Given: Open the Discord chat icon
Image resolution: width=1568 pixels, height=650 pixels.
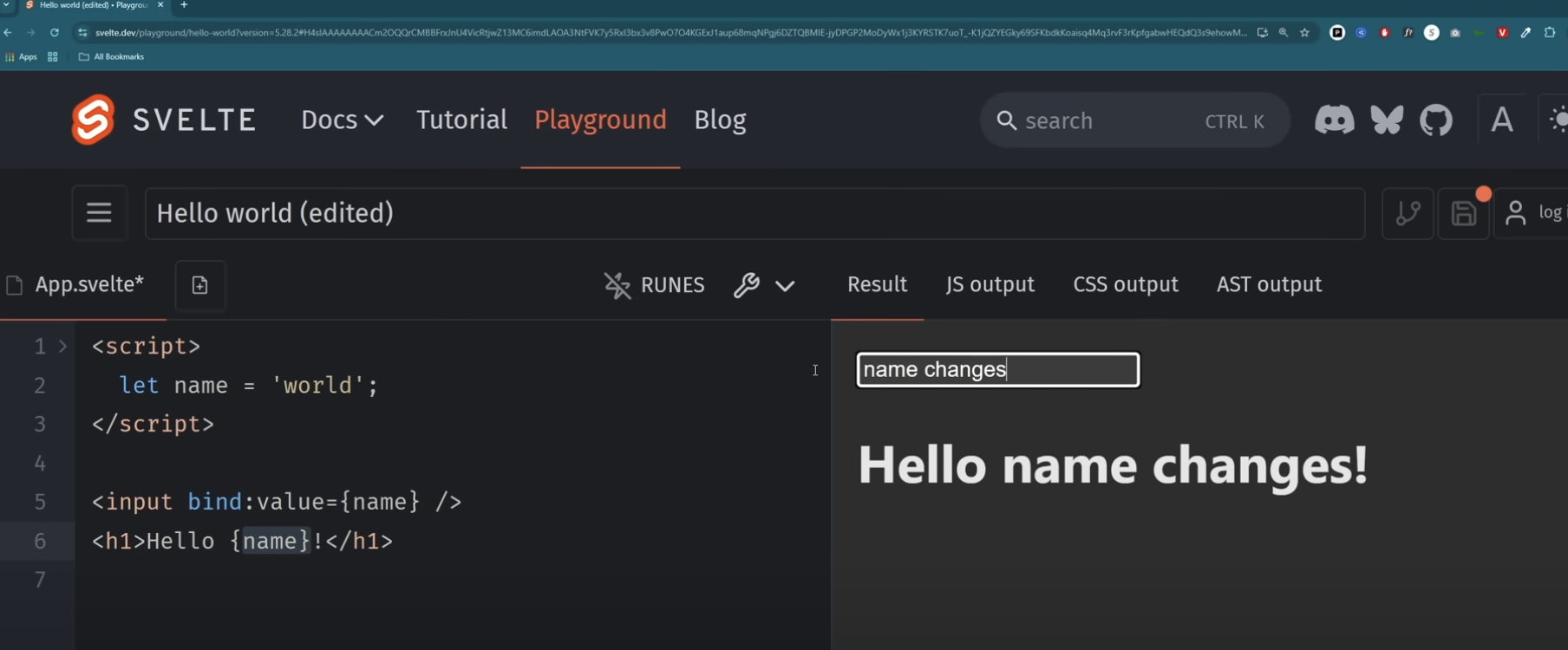Looking at the screenshot, I should (1334, 120).
